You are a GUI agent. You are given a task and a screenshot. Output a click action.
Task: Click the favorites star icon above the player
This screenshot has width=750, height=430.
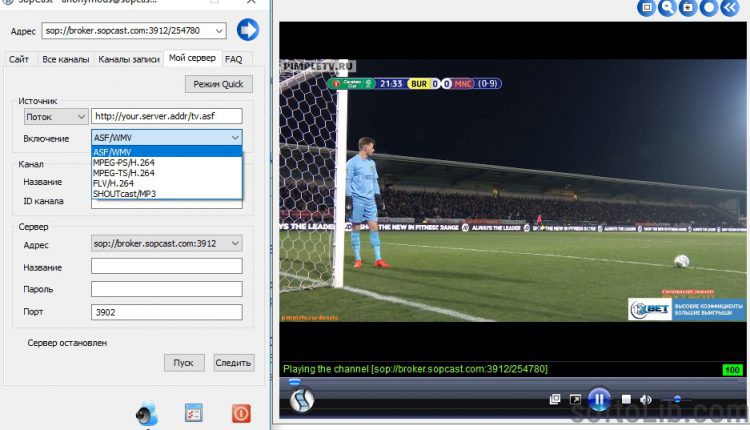[x=688, y=8]
